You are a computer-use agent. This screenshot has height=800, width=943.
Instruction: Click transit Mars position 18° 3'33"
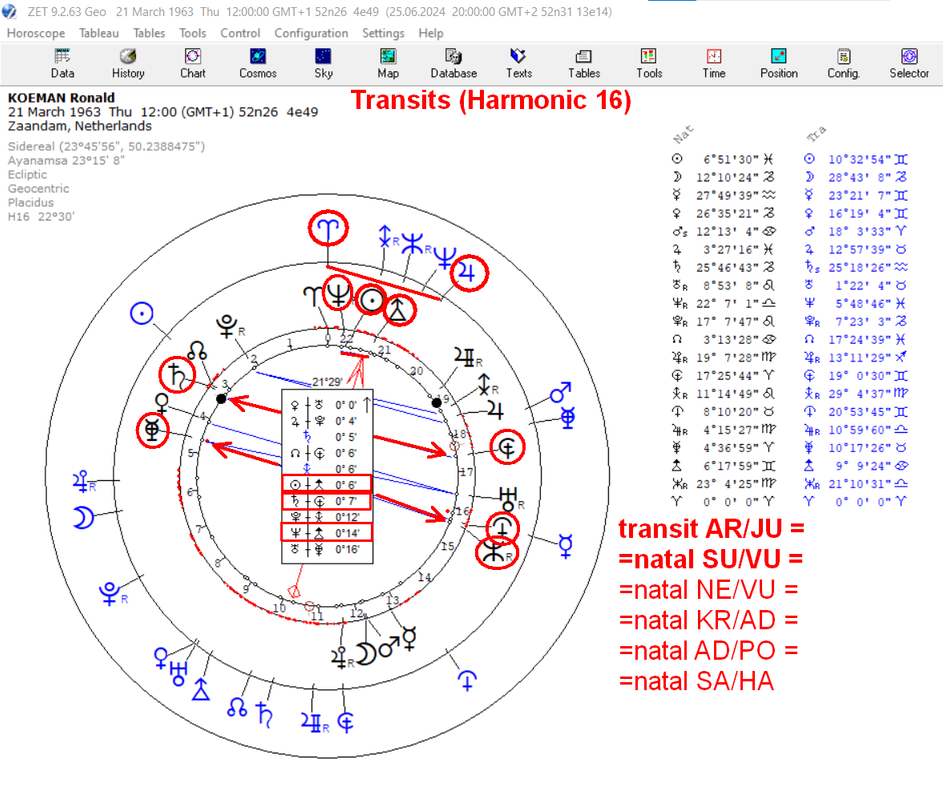(x=859, y=232)
